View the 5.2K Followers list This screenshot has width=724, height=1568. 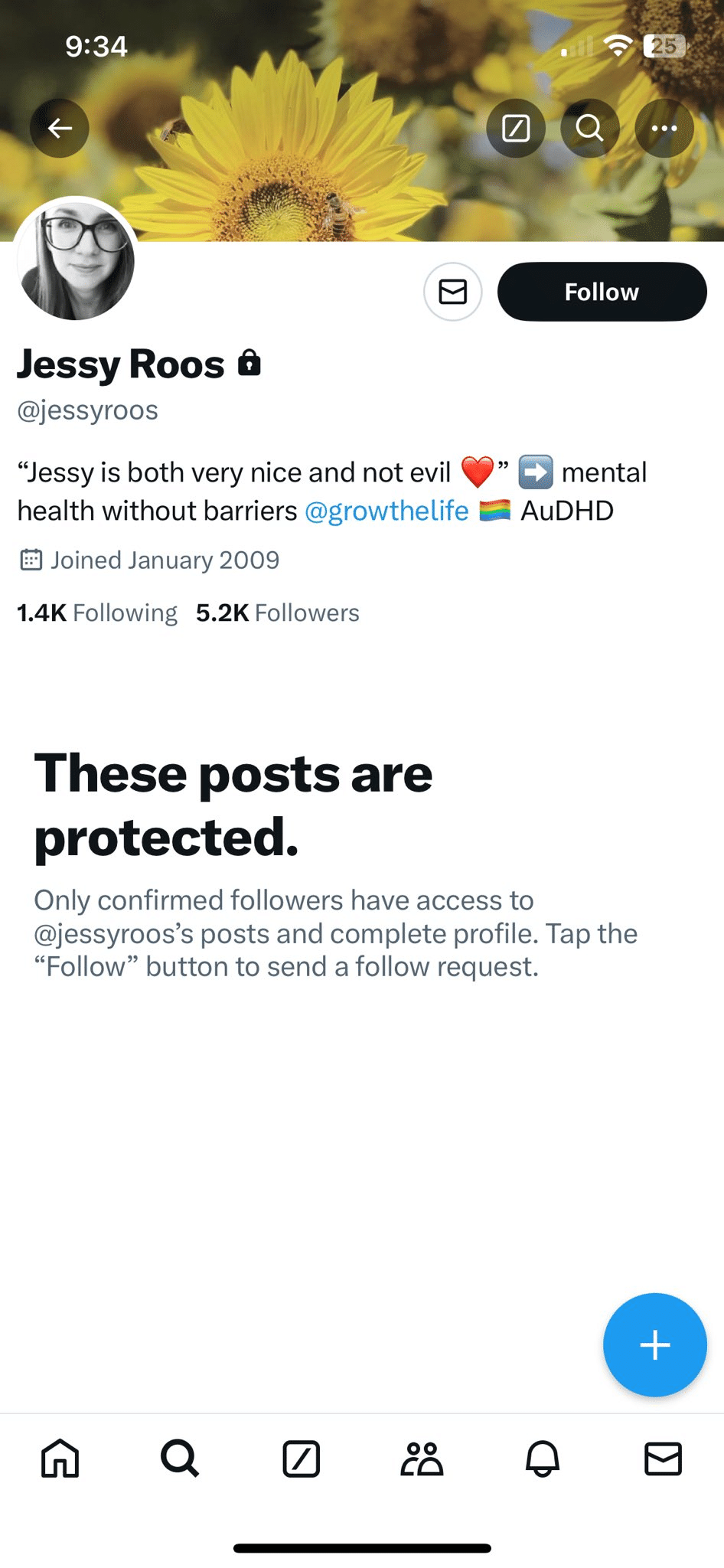(277, 612)
